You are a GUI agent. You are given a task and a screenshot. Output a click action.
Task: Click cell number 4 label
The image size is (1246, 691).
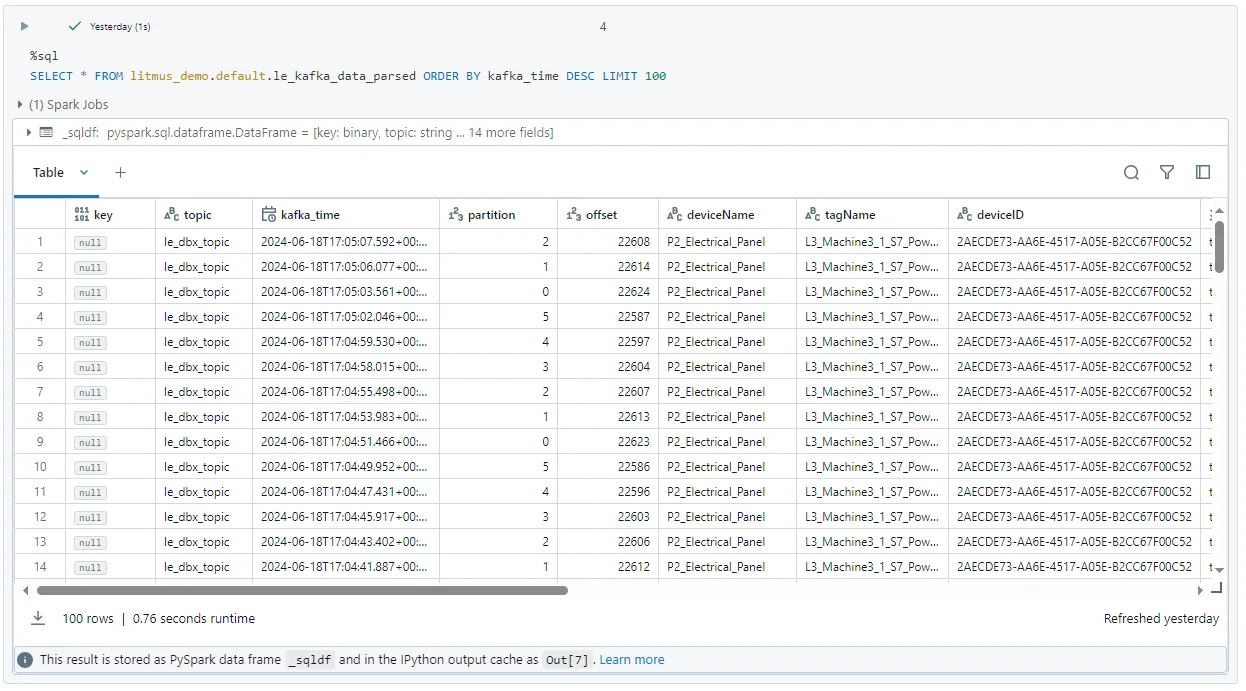tap(603, 27)
